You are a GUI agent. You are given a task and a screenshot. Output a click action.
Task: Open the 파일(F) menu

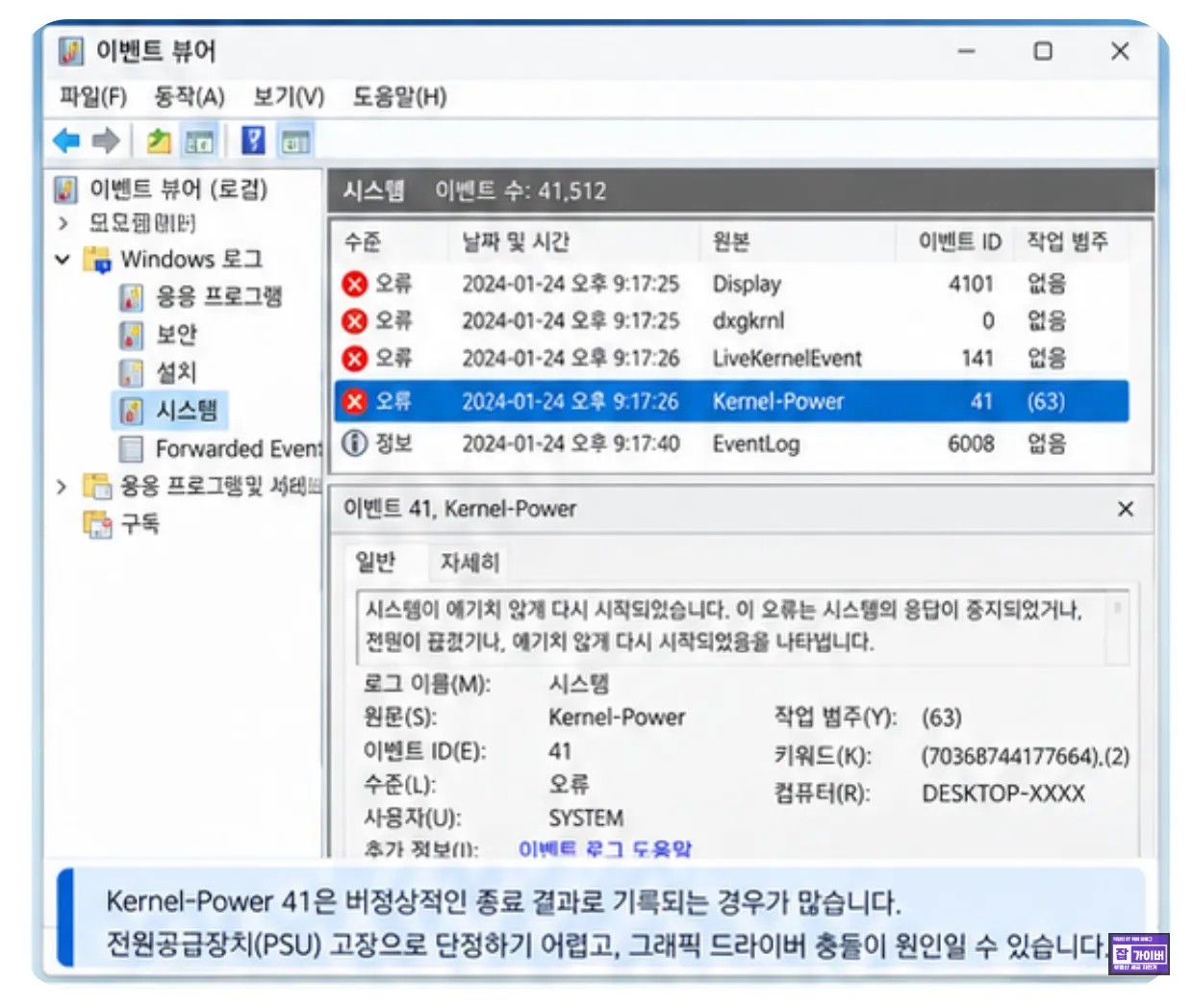point(92,96)
